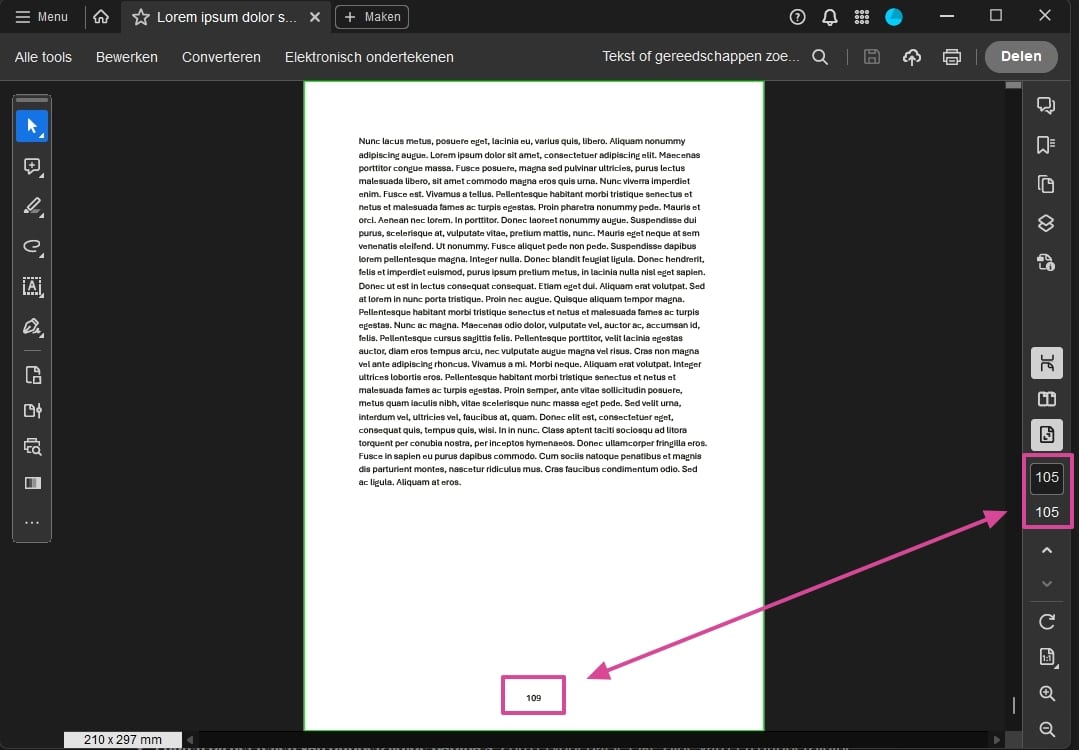Toggle two-page view mode
Screen dimensions: 1079x750
(x=1047, y=399)
